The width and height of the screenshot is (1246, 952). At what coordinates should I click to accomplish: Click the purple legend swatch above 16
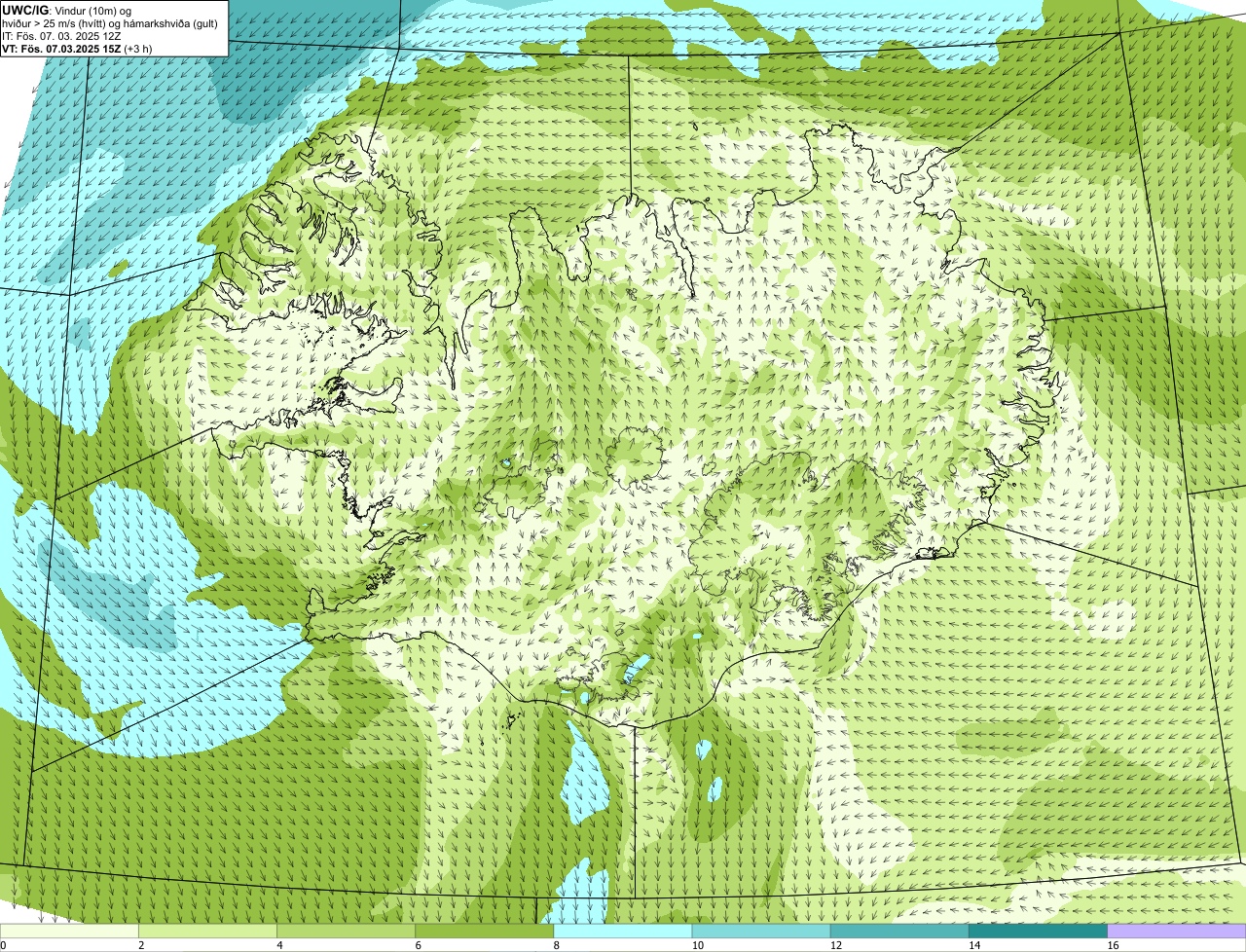(1177, 932)
